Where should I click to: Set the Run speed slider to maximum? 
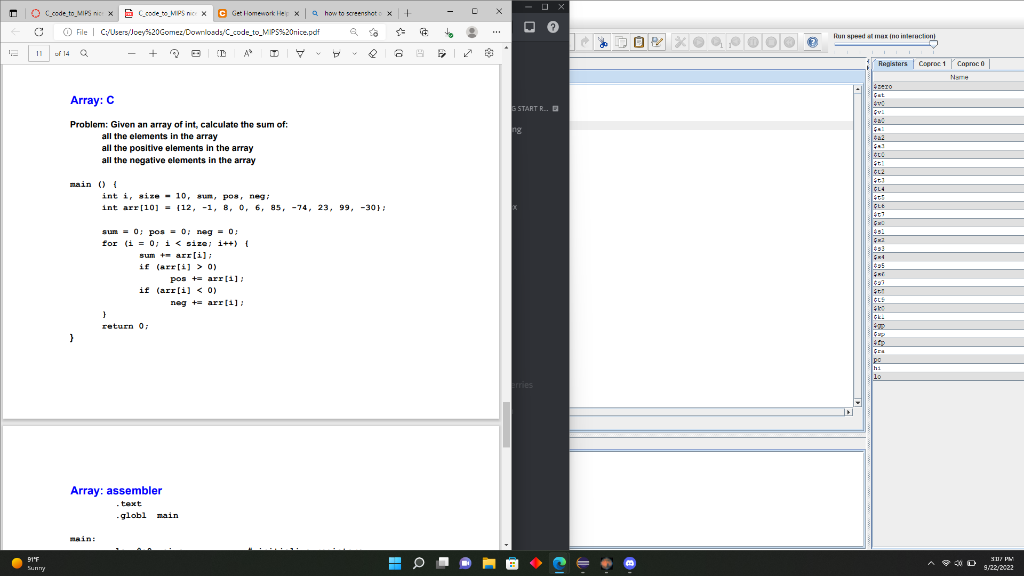point(934,44)
